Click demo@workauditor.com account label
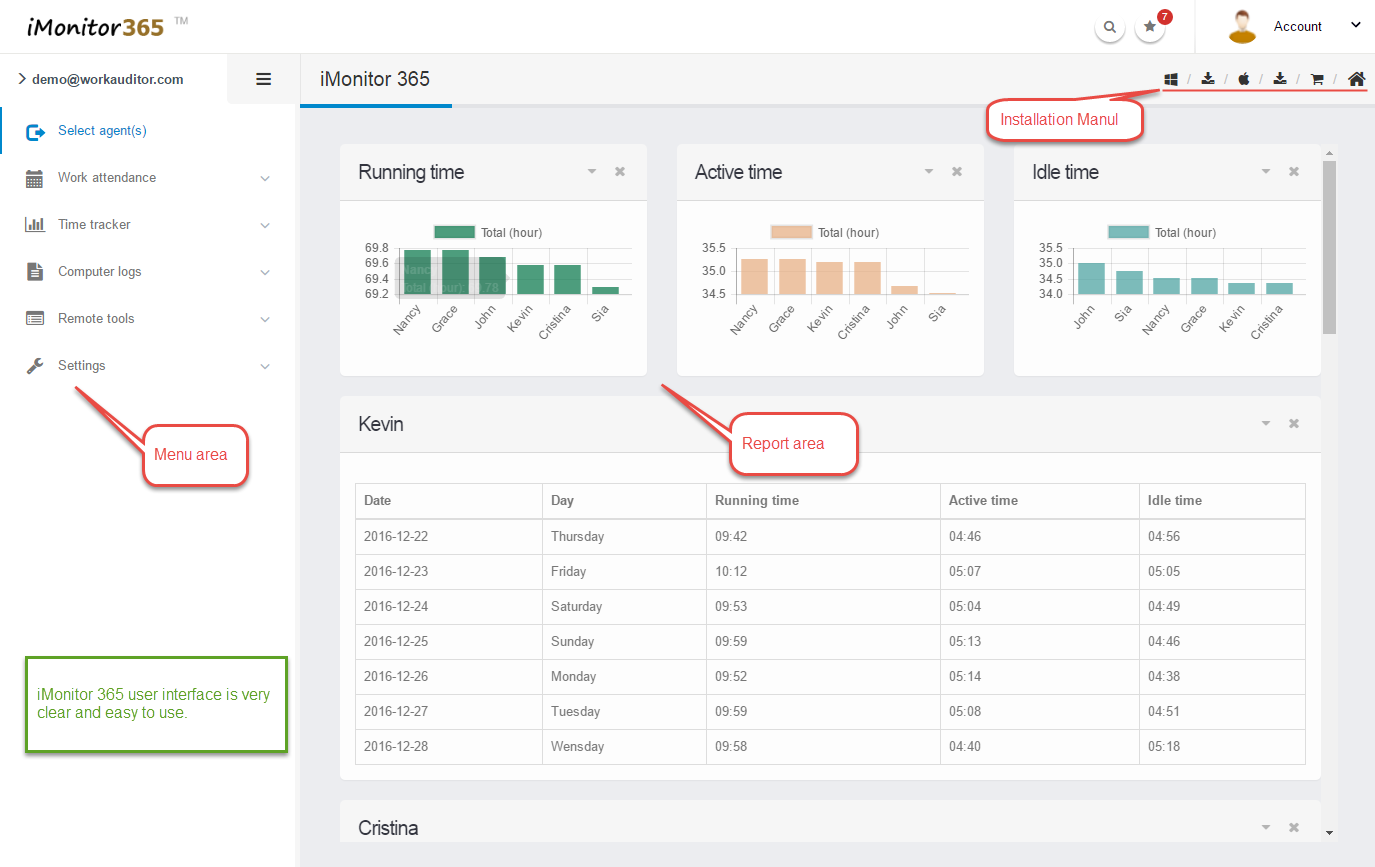1375x867 pixels. 108,79
